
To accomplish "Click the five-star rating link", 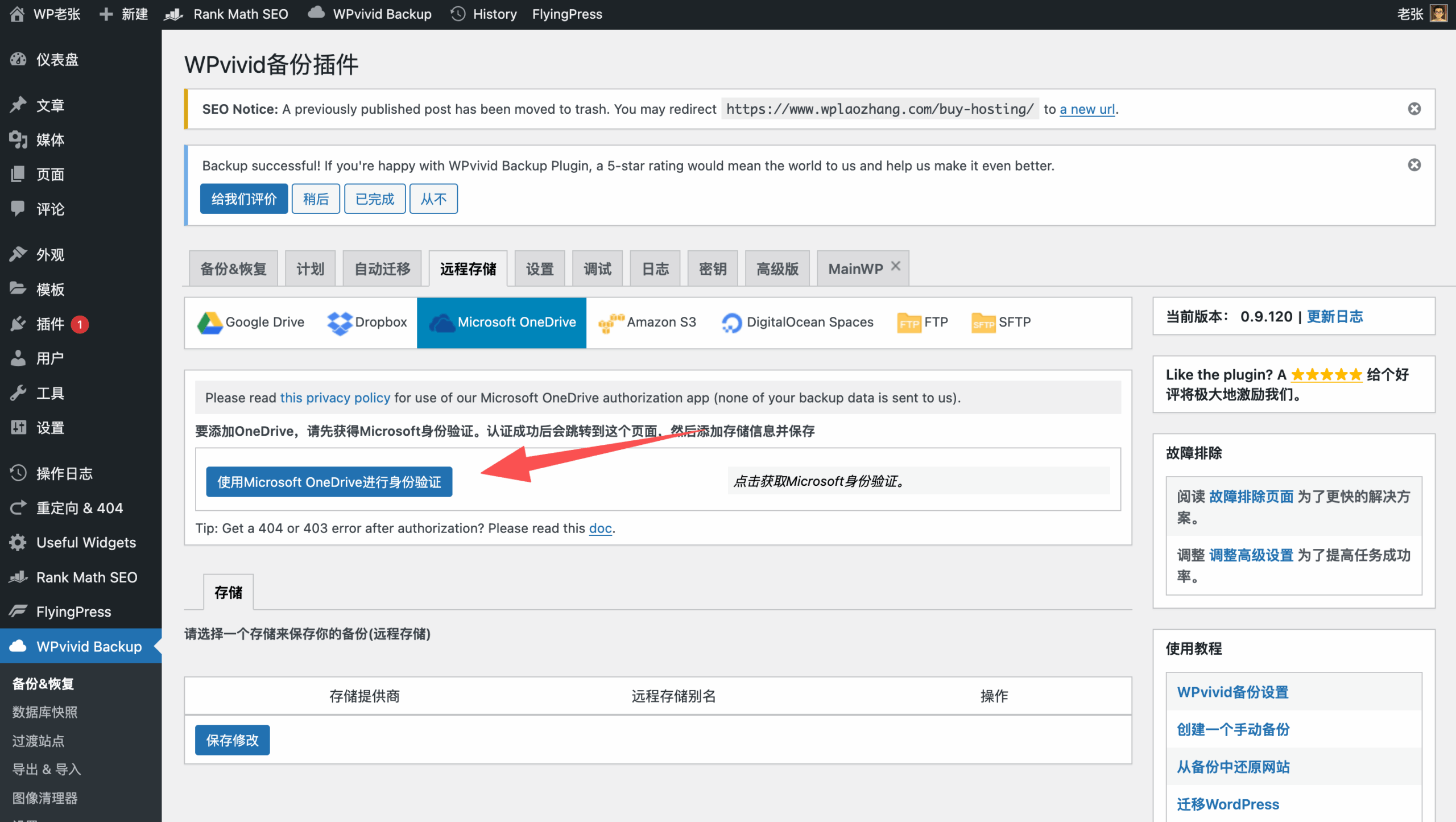I will (x=1326, y=375).
